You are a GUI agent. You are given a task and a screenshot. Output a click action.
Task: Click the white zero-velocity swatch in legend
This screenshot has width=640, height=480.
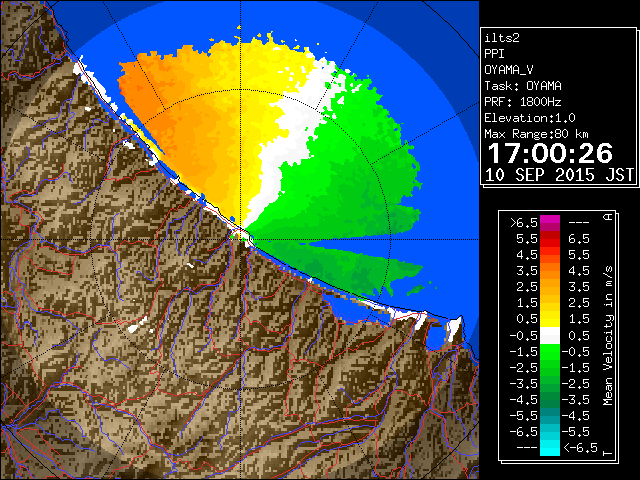point(550,336)
